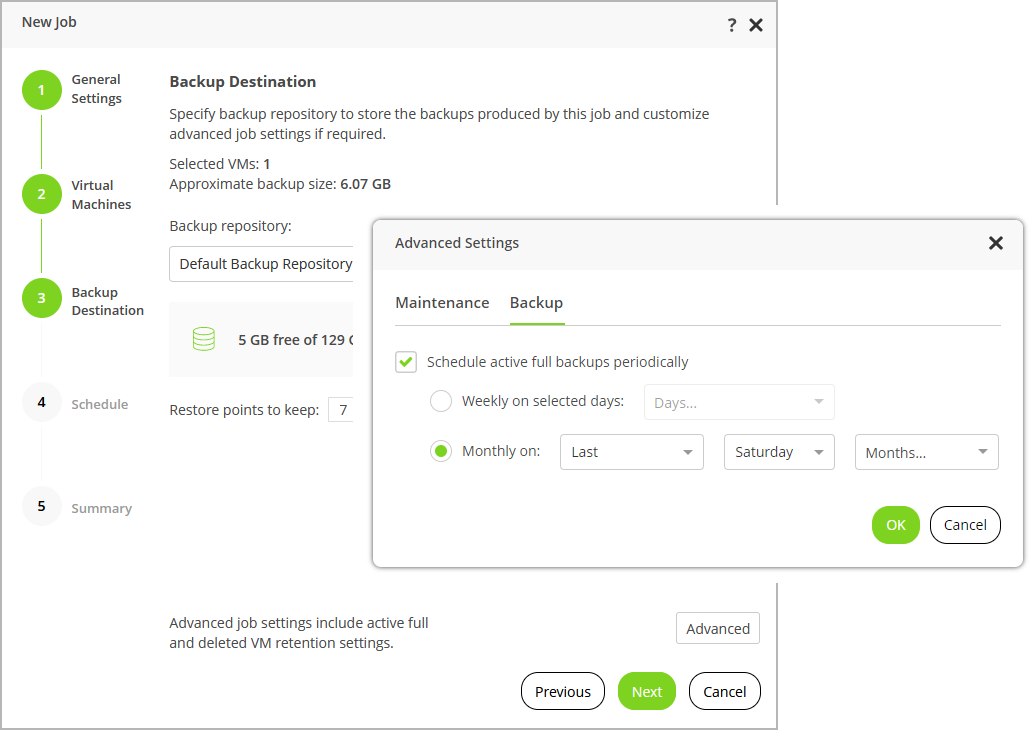This screenshot has width=1031, height=730.
Task: Select Weekly on selected days option
Action: coord(441,402)
